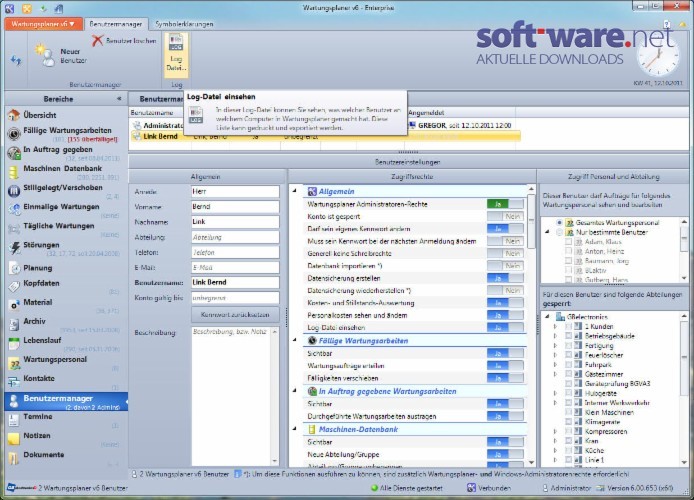The width and height of the screenshot is (694, 500).
Task: Open Archiv sidebar entry
Action: pyautogui.click(x=66, y=324)
